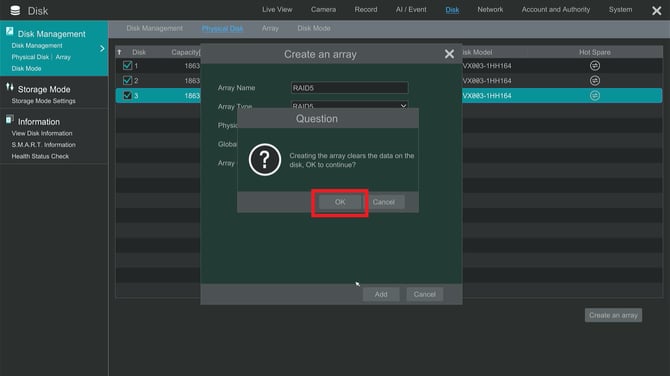Click the Hot Spare column header
The height and width of the screenshot is (376, 670).
tap(594, 52)
